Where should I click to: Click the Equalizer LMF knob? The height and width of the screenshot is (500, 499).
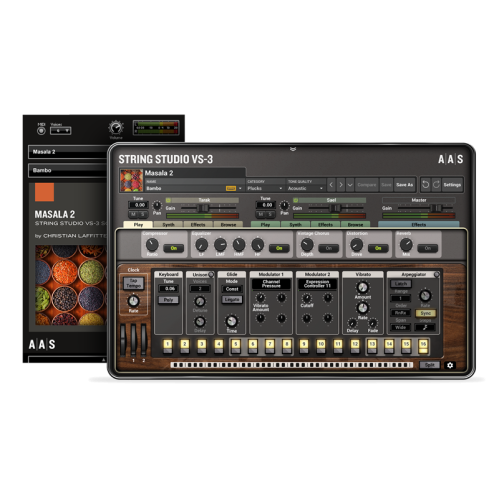click(220, 245)
